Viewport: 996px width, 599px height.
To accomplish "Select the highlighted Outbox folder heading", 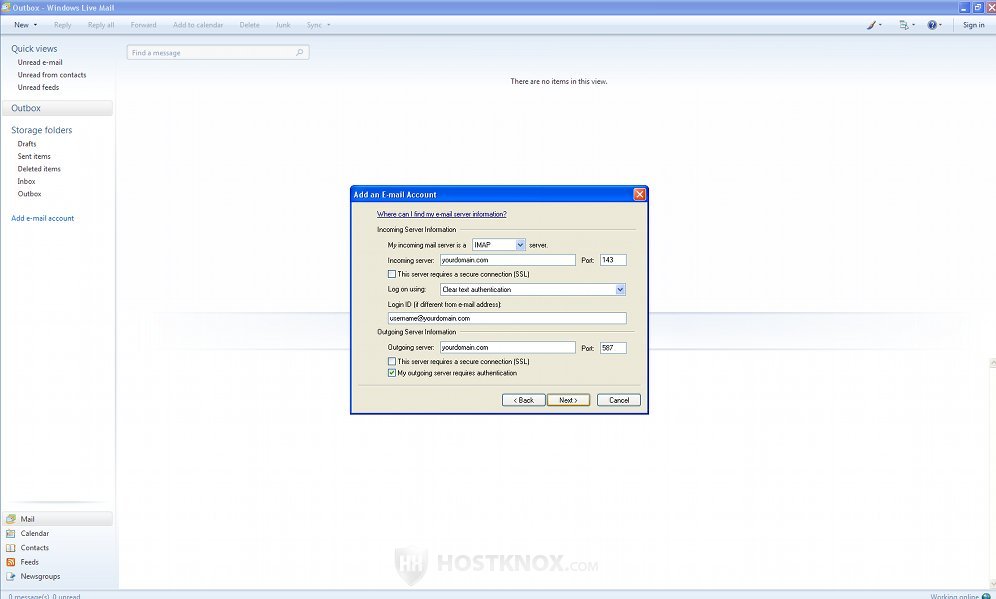I will click(x=57, y=108).
